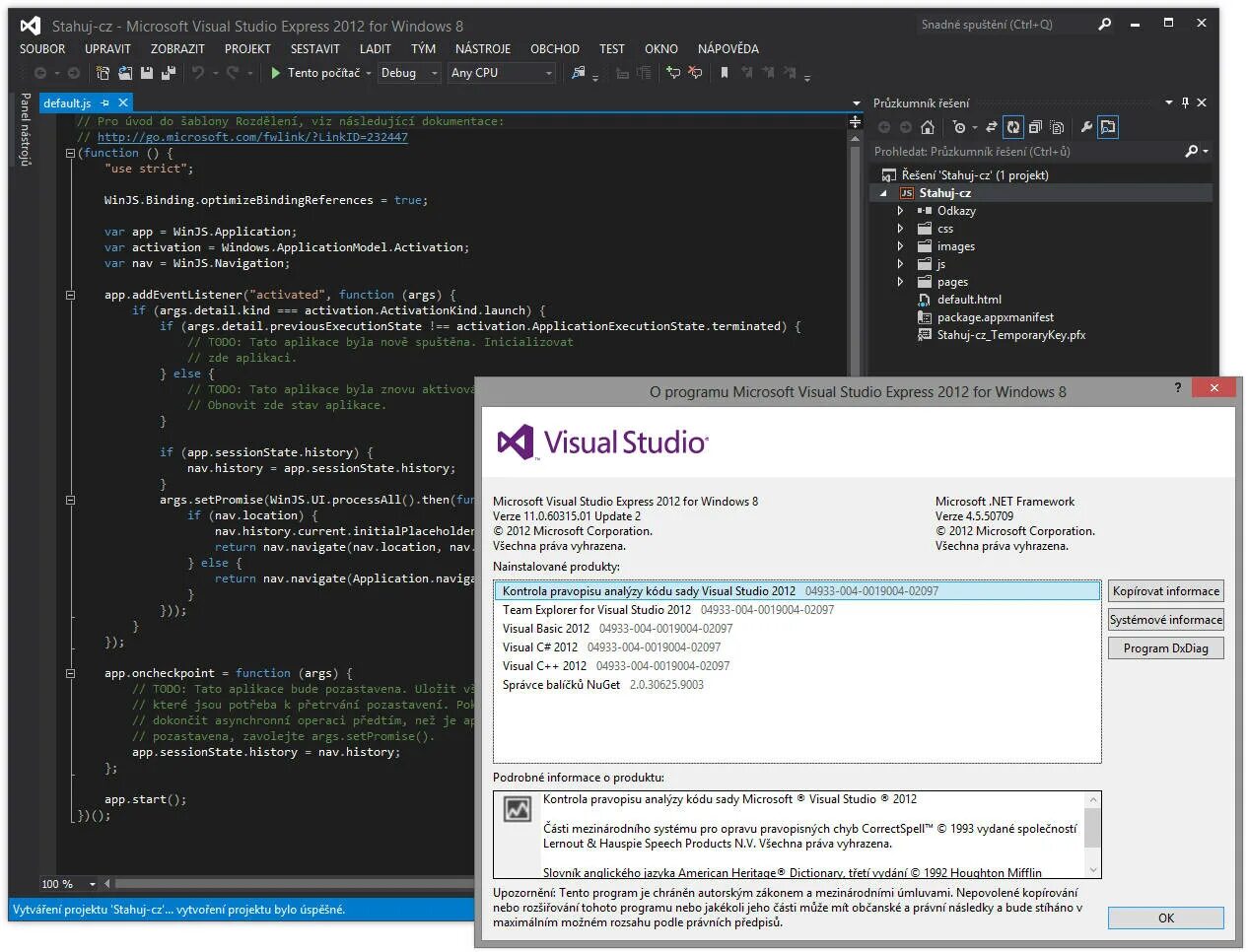Expand the css folder

point(900,229)
